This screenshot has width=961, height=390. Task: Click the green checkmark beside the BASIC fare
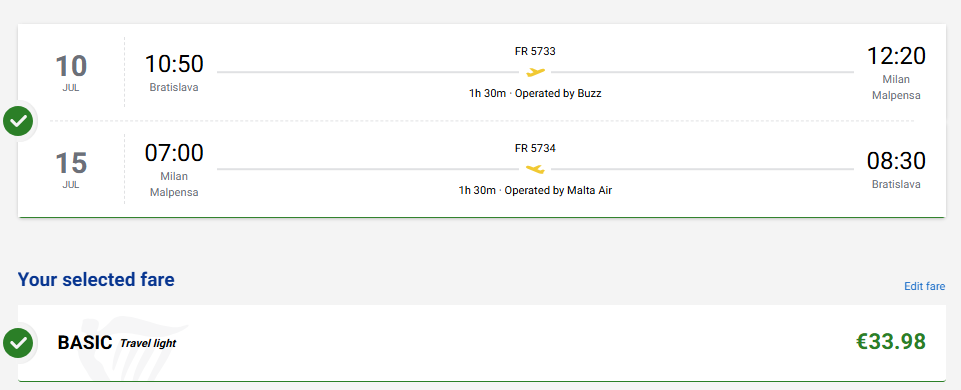[18, 342]
